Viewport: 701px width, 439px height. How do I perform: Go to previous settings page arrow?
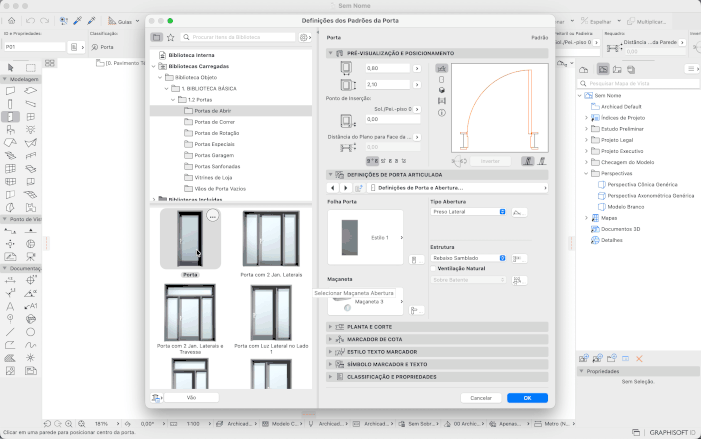tap(332, 188)
